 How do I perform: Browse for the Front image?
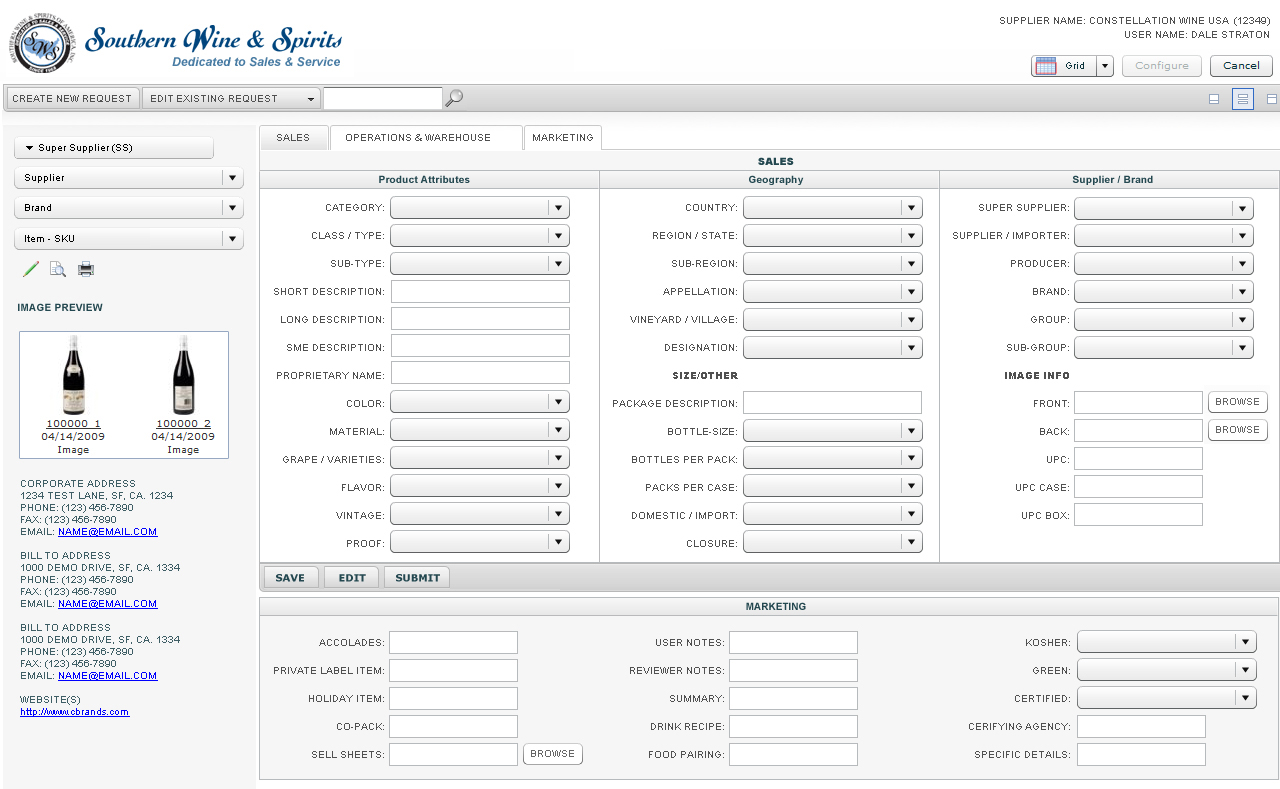(x=1238, y=402)
